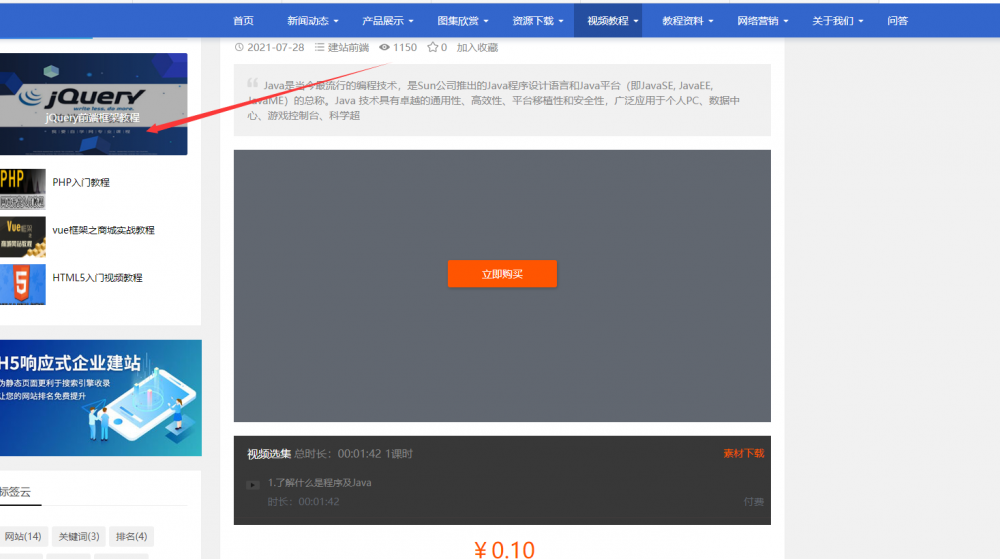The image size is (1000, 559).
Task: Select the 关键词(3) tag
Action: pyautogui.click(x=79, y=537)
